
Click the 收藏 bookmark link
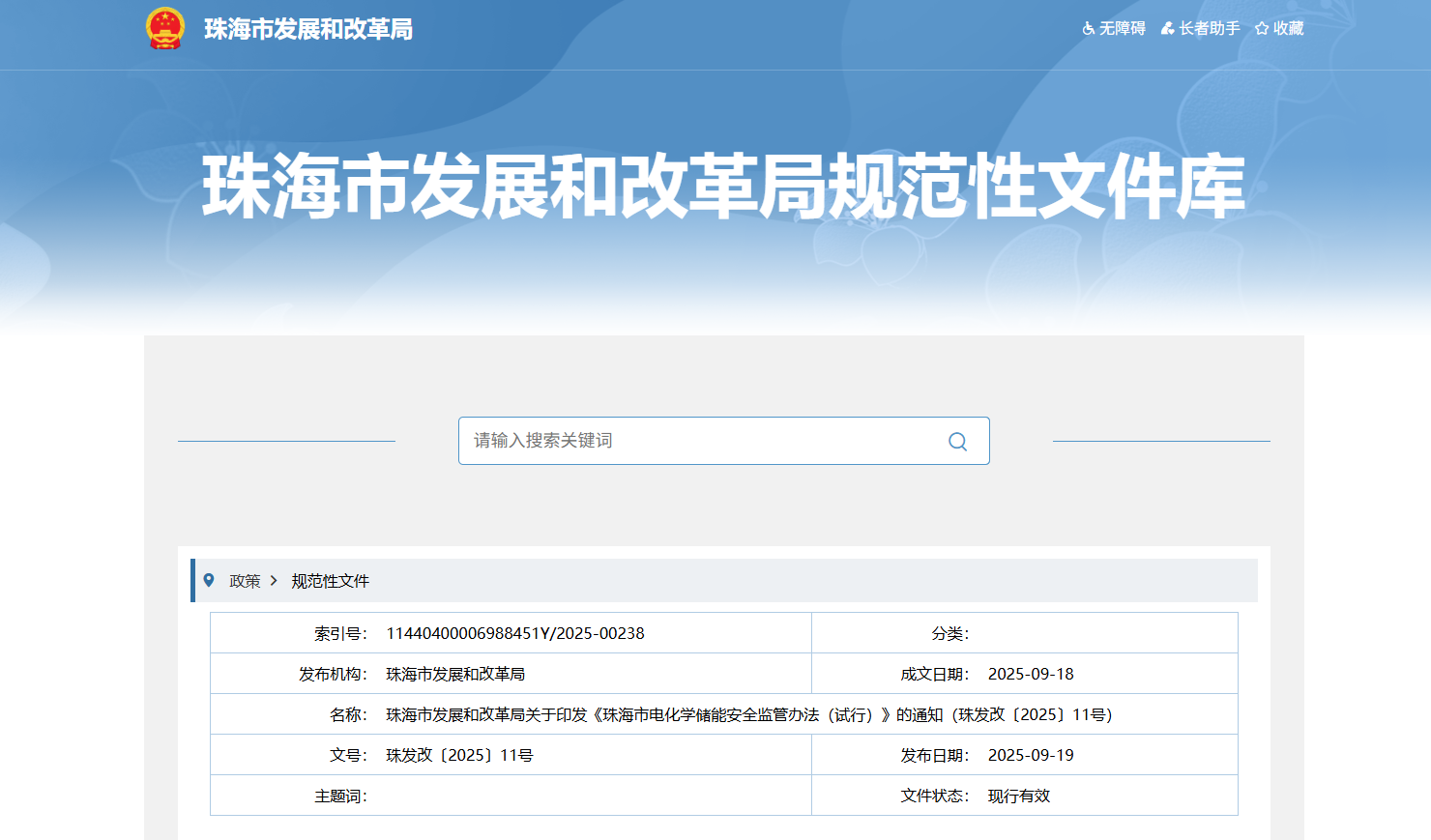click(1288, 29)
